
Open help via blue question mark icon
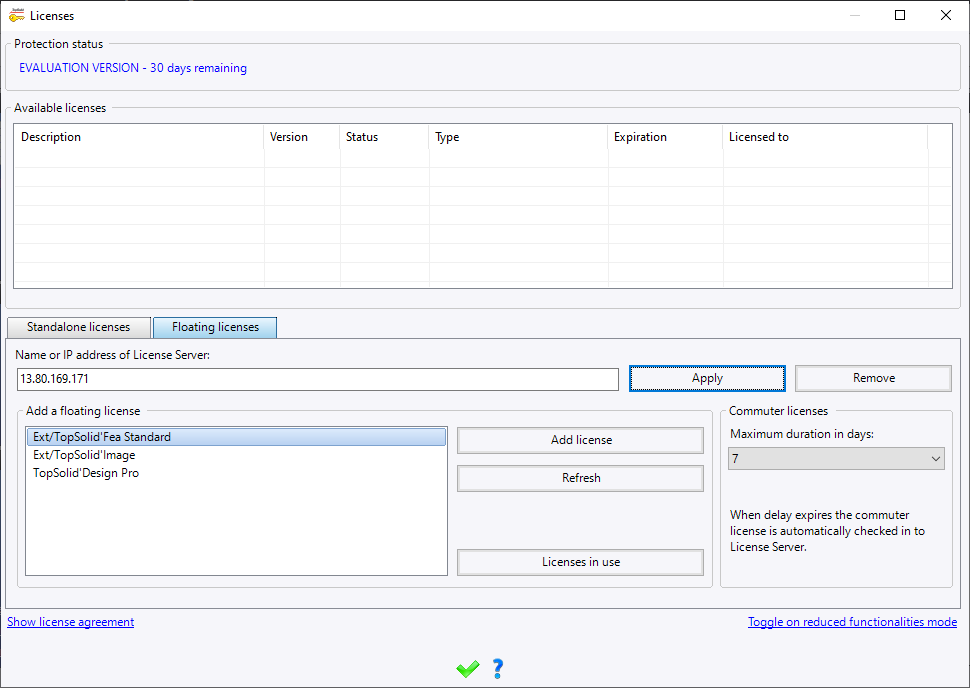click(498, 669)
